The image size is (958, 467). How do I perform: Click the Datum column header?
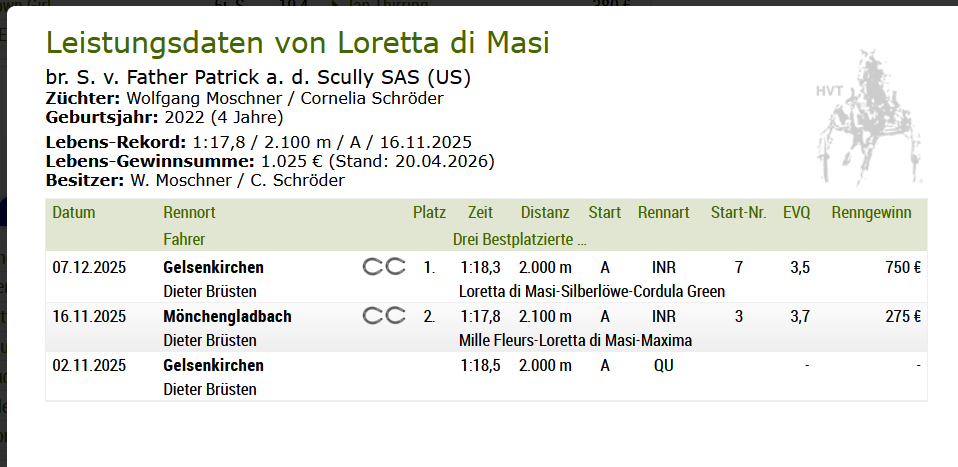click(x=74, y=213)
